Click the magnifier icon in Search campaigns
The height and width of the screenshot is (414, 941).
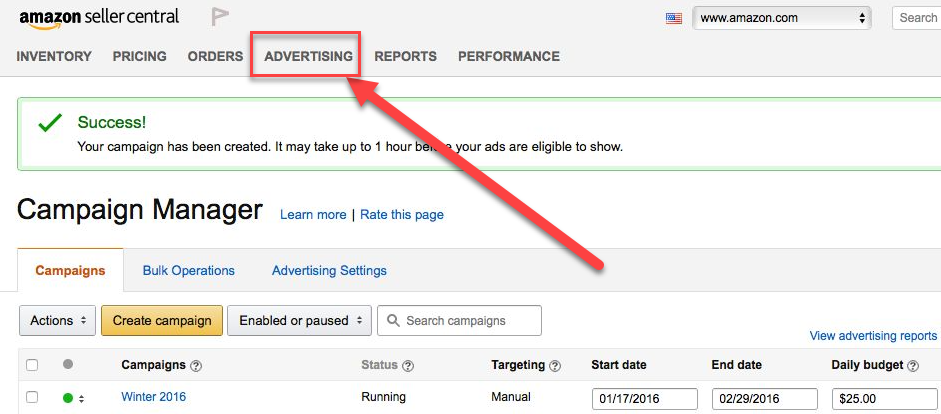(x=393, y=320)
